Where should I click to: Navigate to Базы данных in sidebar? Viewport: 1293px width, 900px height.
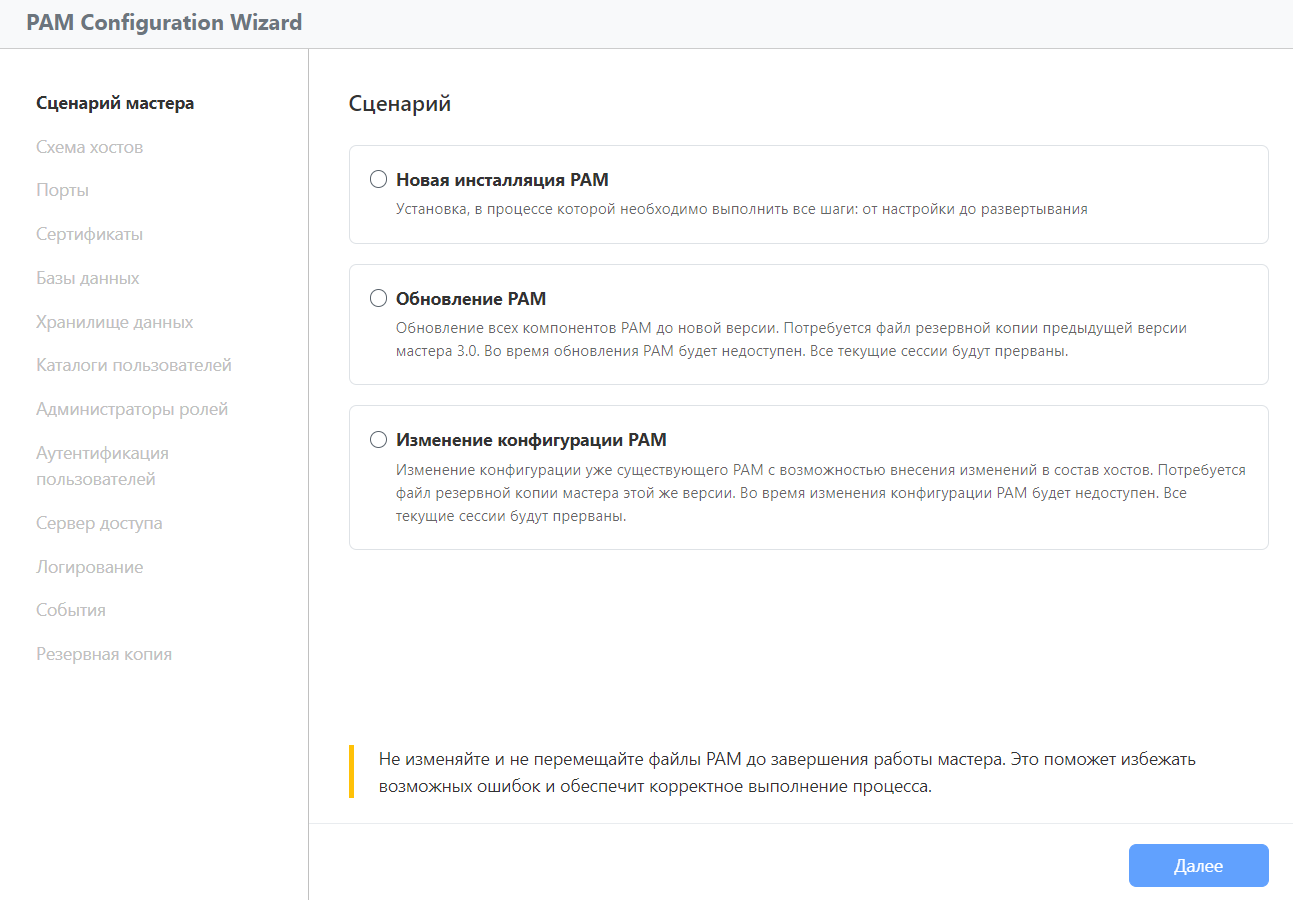pos(88,278)
